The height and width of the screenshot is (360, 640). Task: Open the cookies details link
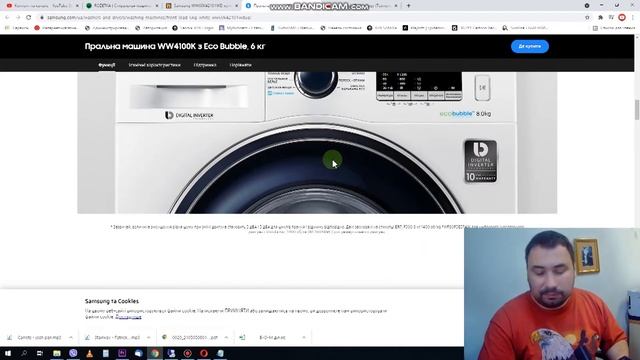[x=128, y=317]
